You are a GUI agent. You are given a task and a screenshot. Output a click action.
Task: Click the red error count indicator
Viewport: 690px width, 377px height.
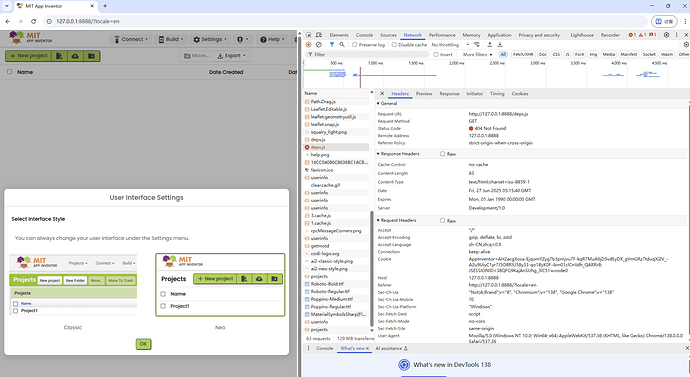tap(632, 35)
